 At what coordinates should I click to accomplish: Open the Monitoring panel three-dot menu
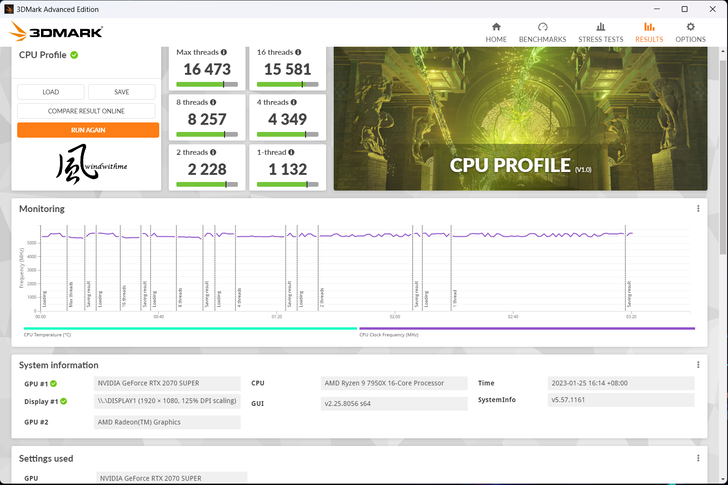click(698, 209)
